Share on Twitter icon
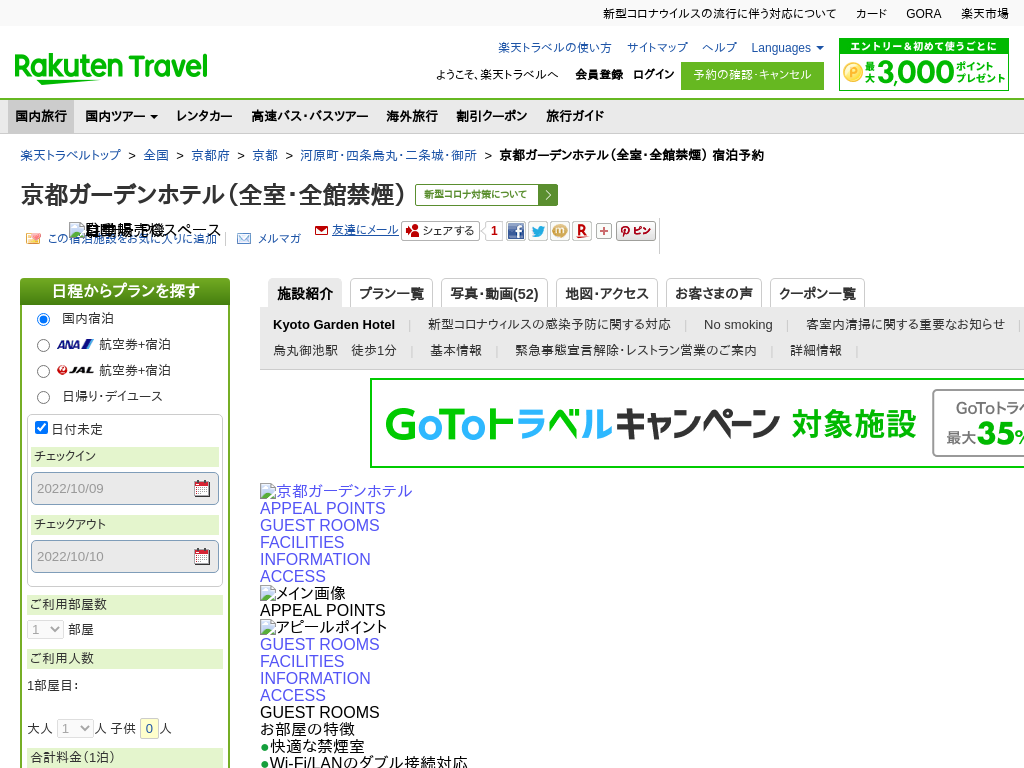This screenshot has width=1024, height=768. point(538,231)
